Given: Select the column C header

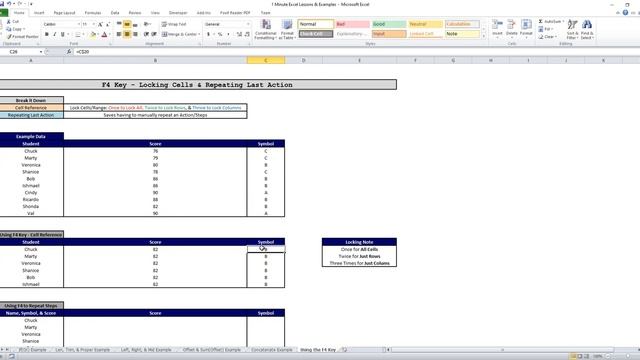Looking at the screenshot, I should tap(266, 60).
